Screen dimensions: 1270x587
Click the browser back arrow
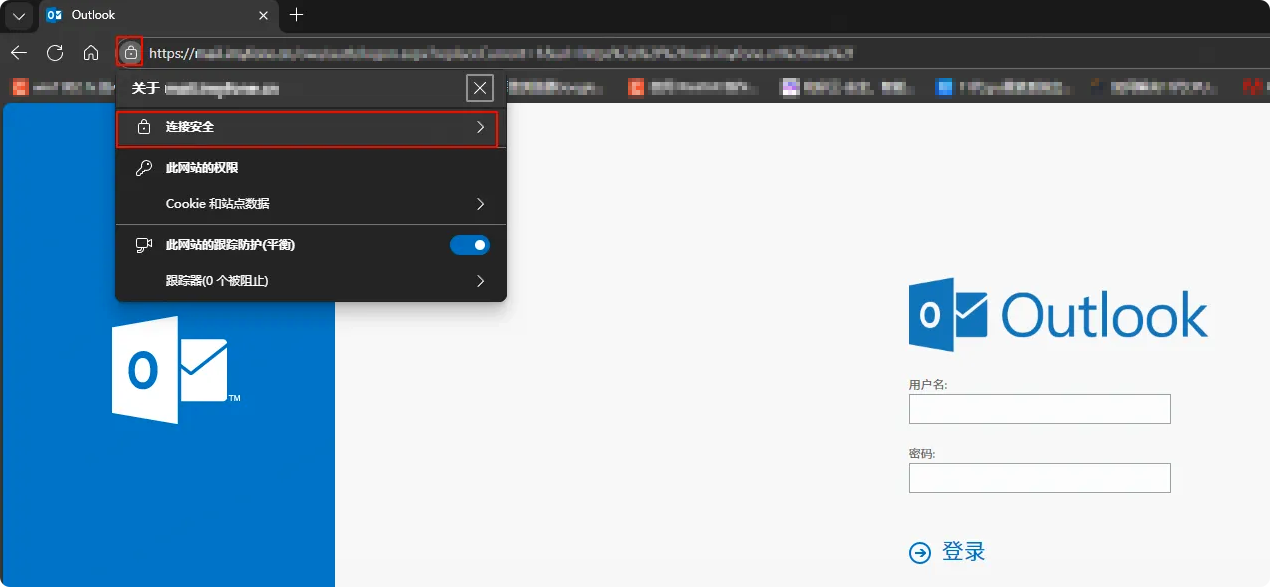[x=19, y=52]
